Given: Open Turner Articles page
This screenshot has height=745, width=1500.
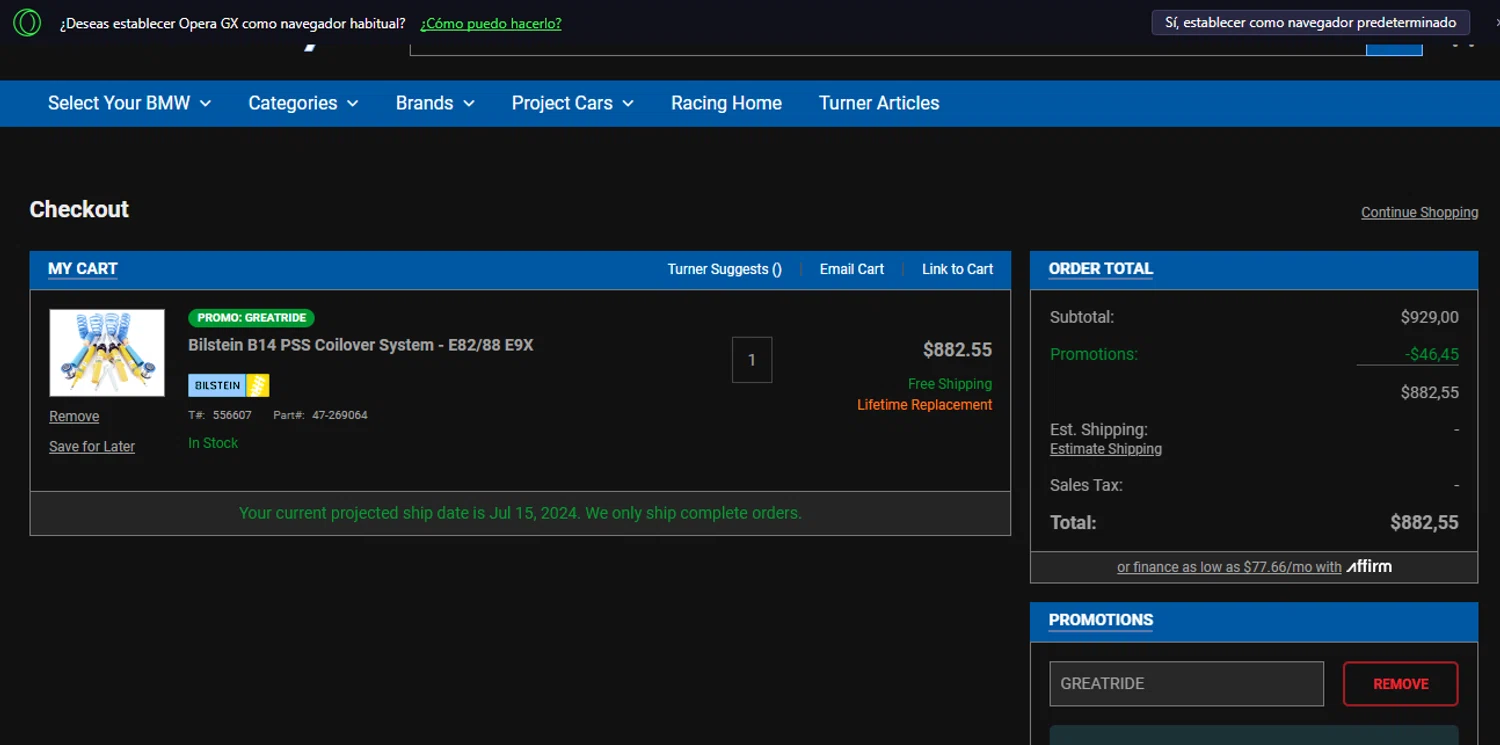Looking at the screenshot, I should pyautogui.click(x=879, y=103).
